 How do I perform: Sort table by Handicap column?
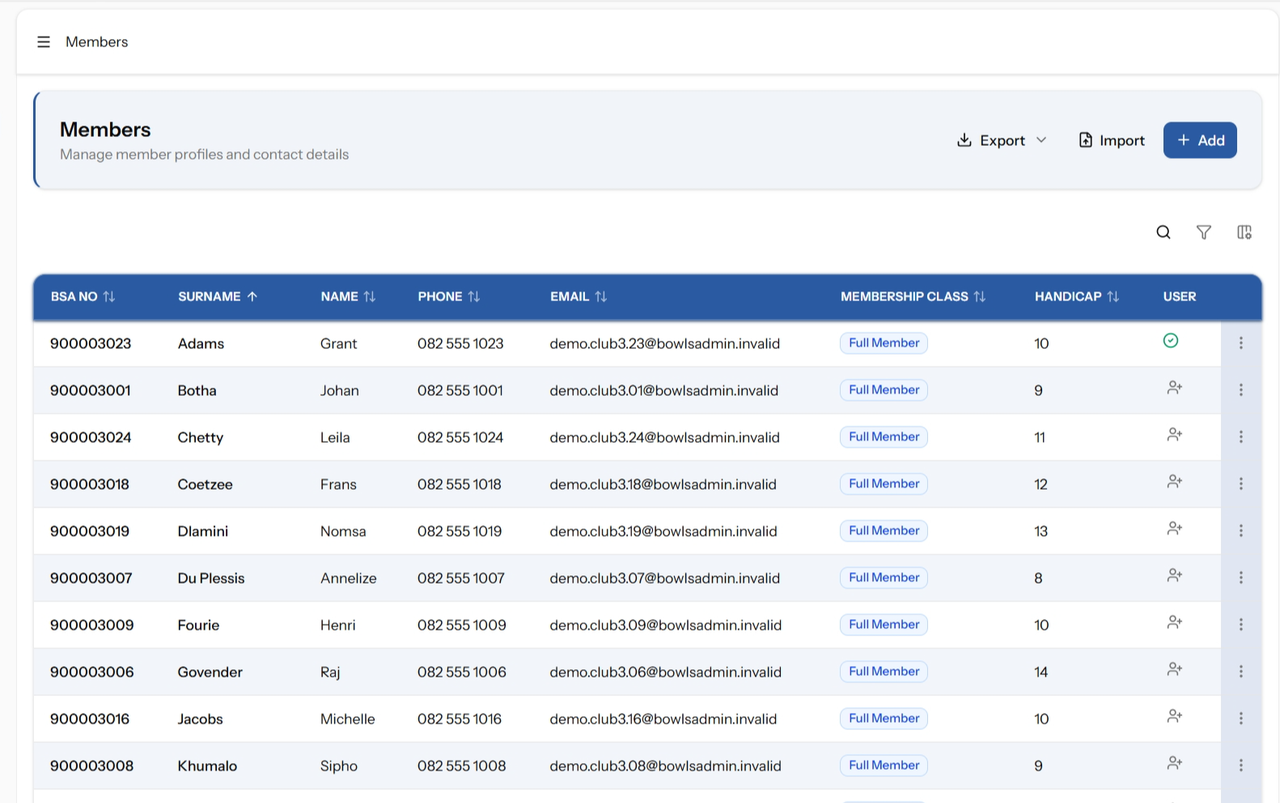1077,297
